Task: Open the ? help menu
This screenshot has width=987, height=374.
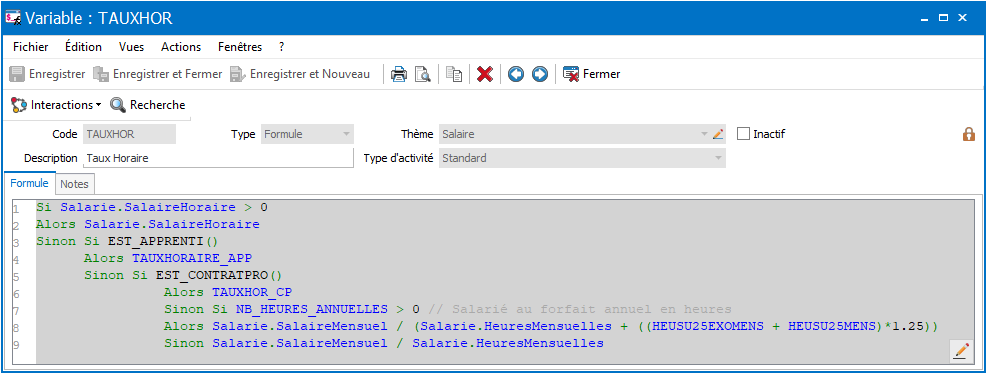Action: coord(282,47)
